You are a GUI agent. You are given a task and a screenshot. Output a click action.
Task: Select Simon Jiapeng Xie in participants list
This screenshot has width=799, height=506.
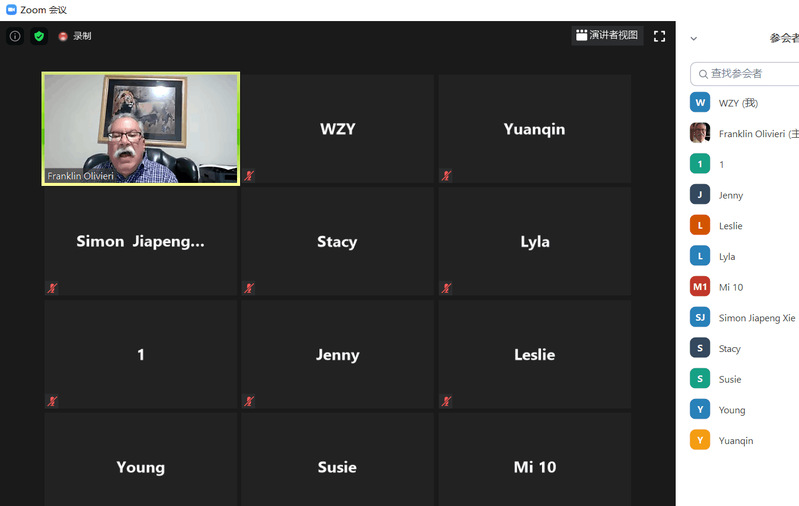(x=756, y=318)
